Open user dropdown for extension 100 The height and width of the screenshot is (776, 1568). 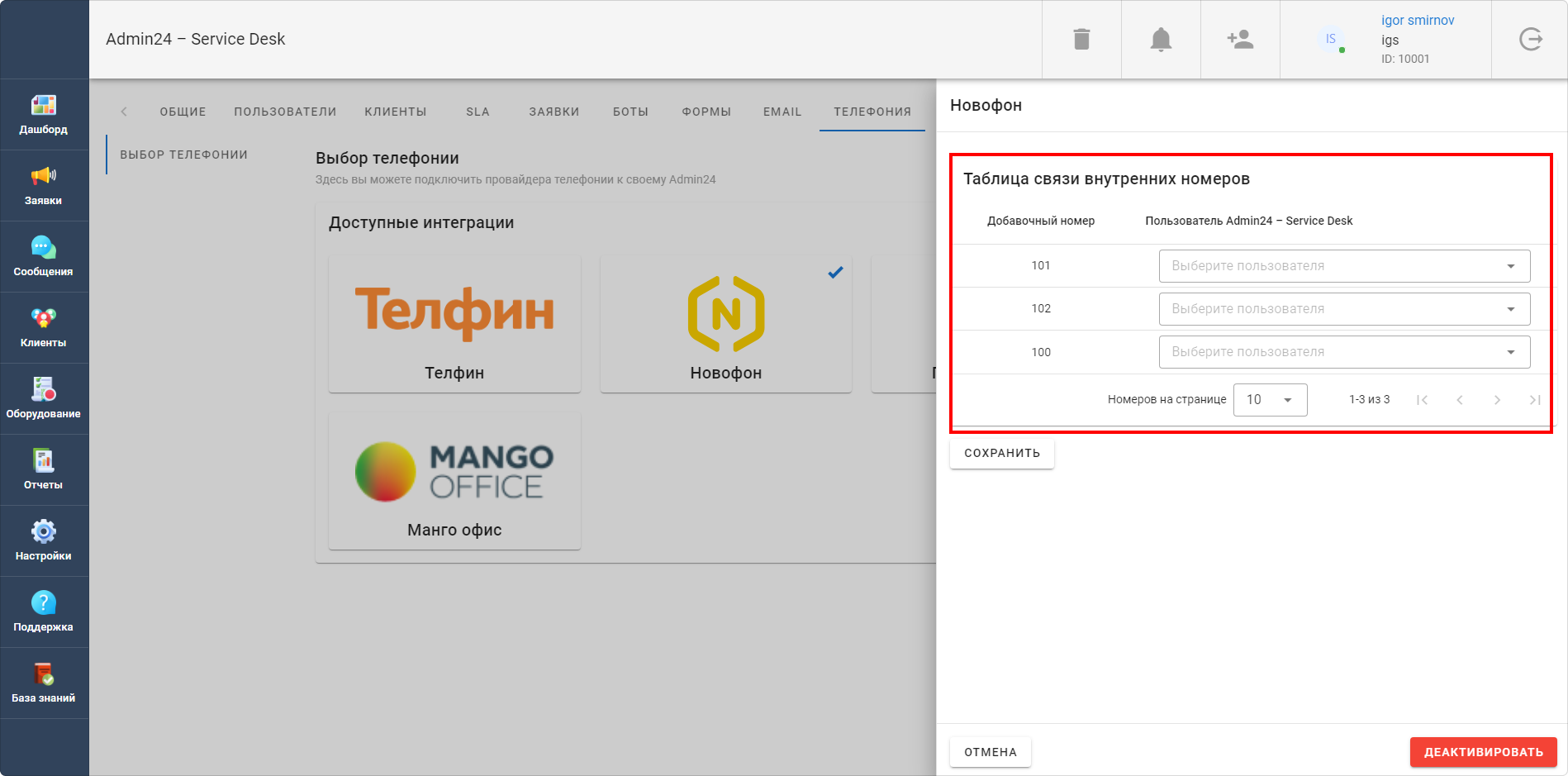[x=1344, y=352]
